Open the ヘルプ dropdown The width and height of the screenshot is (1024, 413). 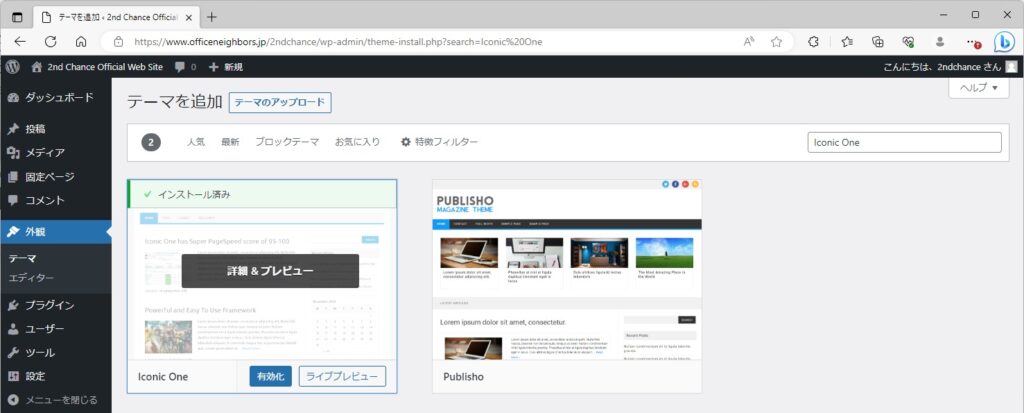coord(978,88)
